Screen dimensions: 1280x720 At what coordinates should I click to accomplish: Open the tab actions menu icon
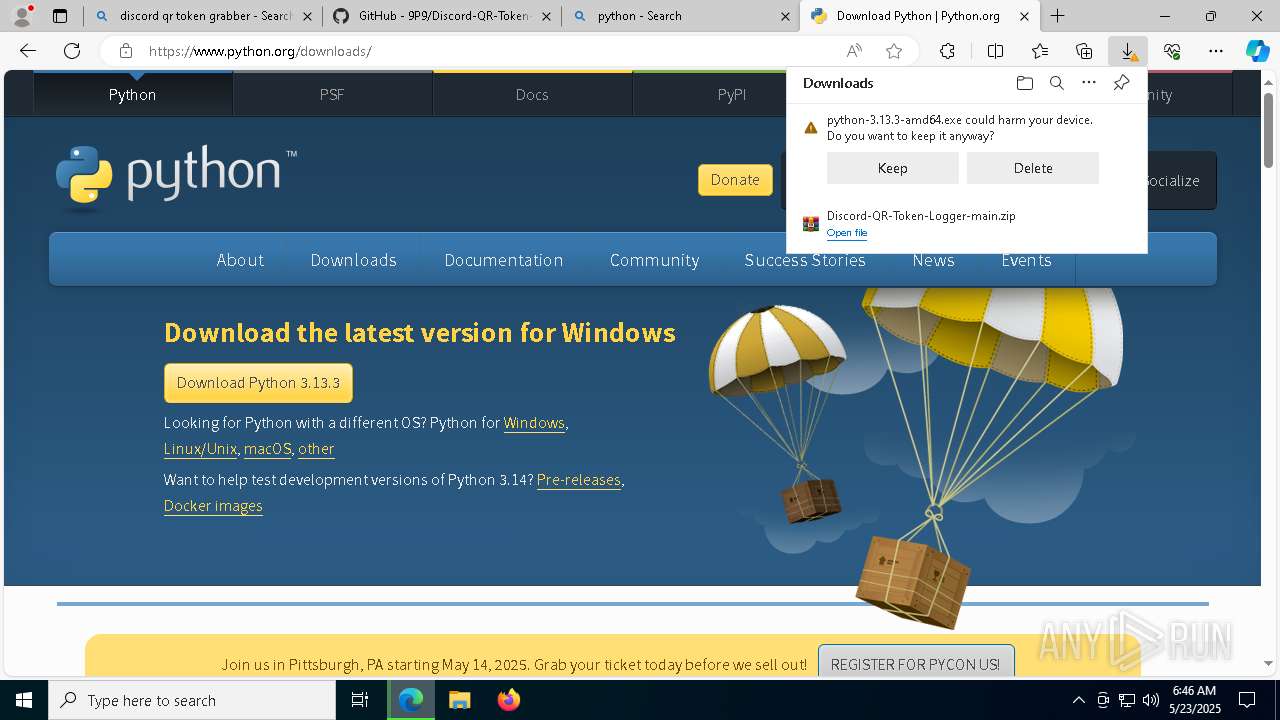[60, 16]
